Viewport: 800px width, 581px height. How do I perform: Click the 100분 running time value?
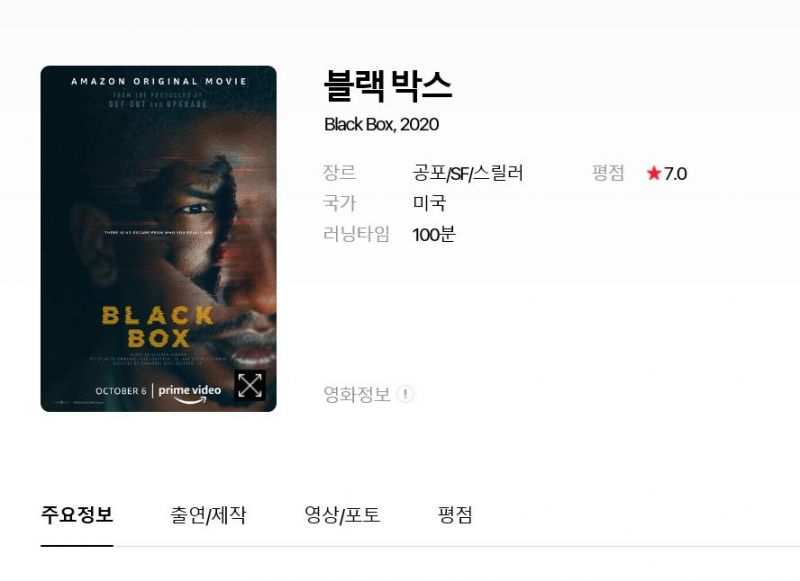[434, 235]
